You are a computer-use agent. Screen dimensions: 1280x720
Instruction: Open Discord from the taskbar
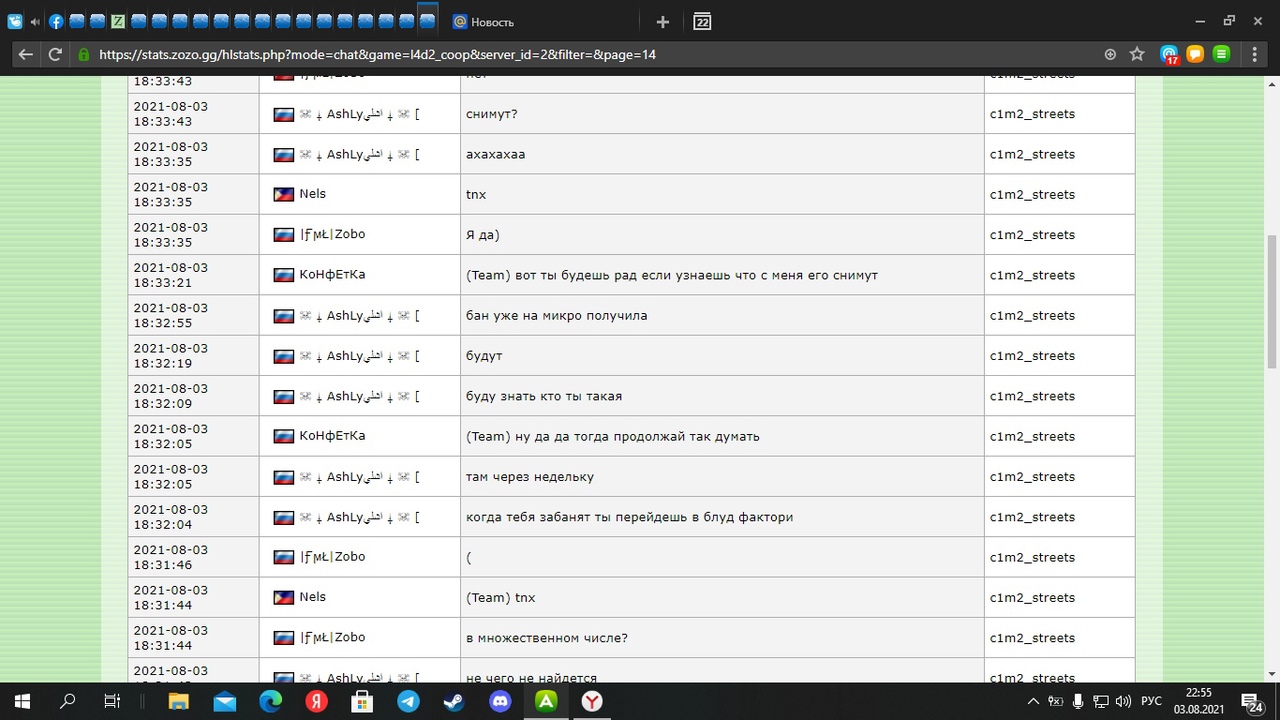500,701
